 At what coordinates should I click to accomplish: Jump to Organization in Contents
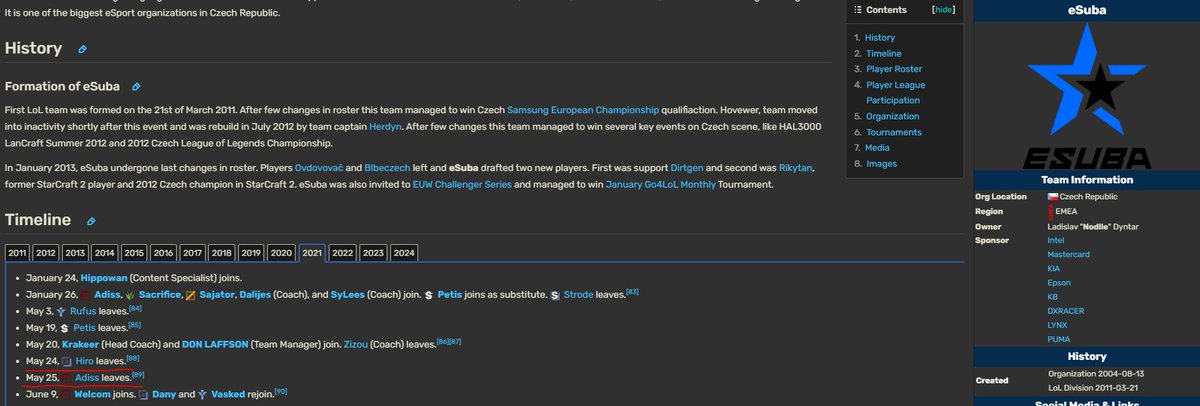pos(892,116)
